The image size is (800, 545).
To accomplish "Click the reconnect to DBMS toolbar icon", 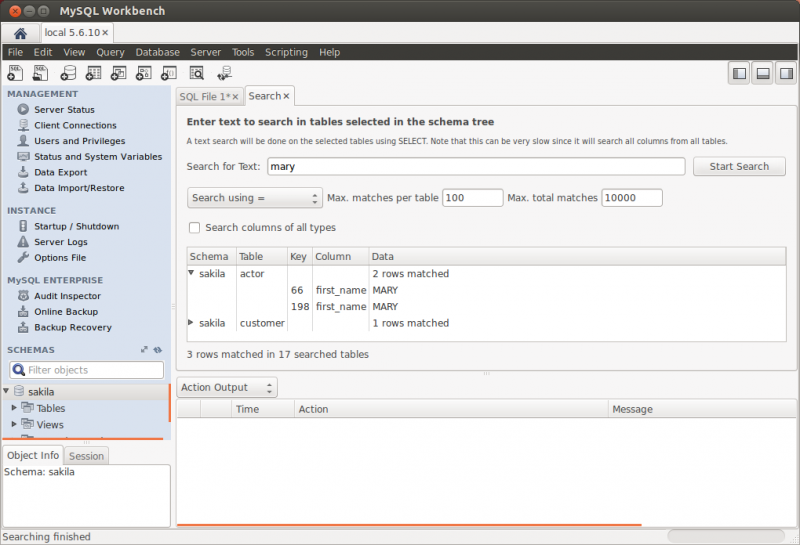I will (224, 73).
